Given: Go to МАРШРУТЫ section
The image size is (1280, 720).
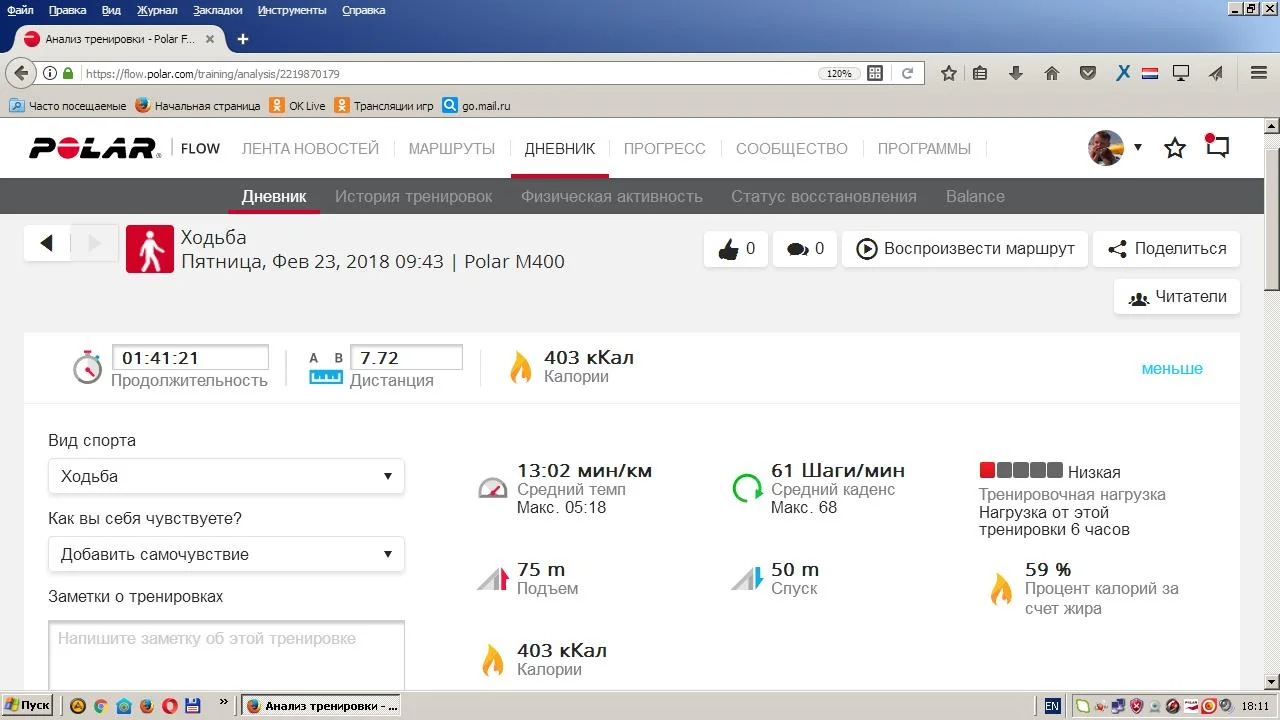Looking at the screenshot, I should (x=452, y=148).
